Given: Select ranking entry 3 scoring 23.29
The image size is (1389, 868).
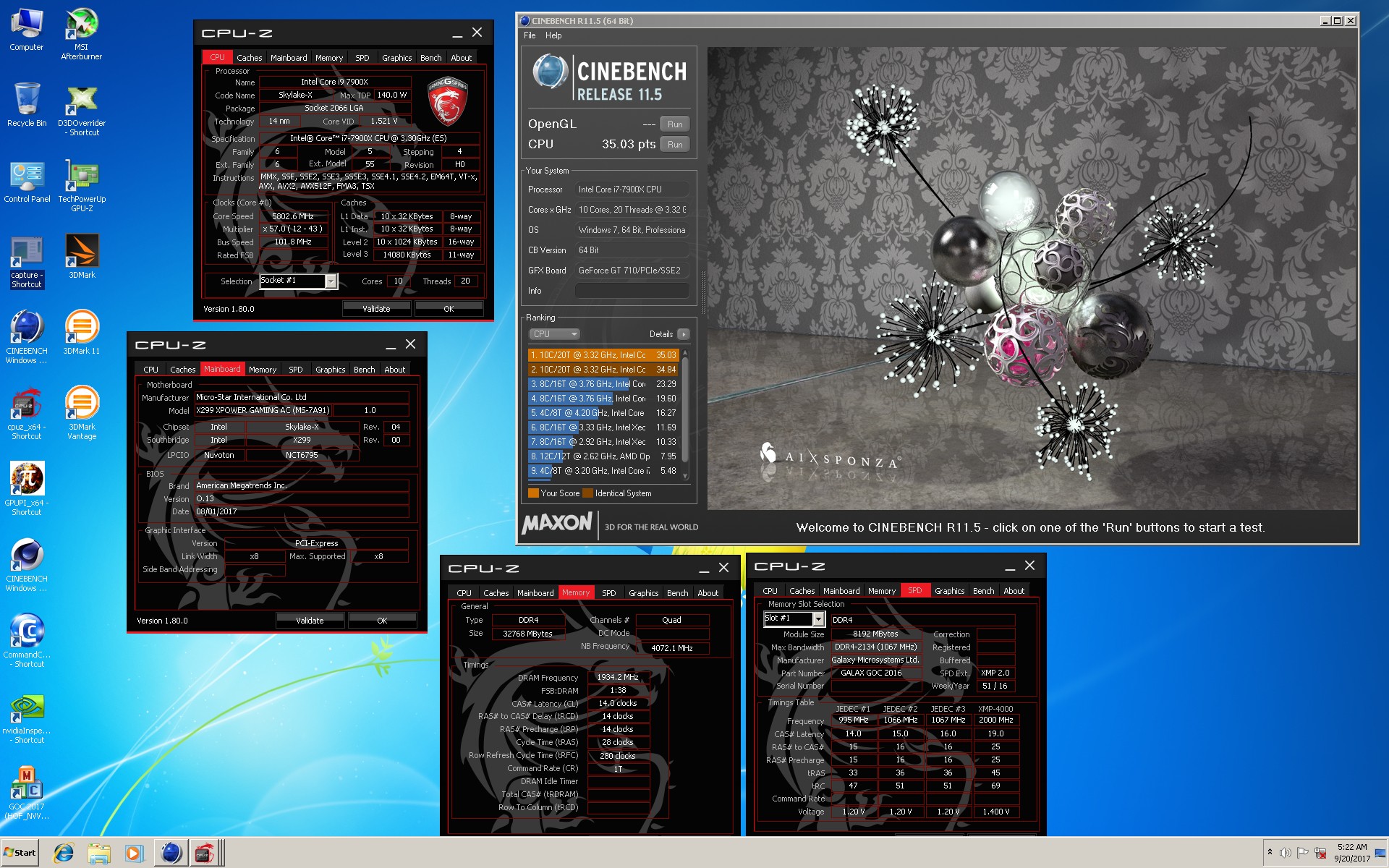Looking at the screenshot, I should pos(603,384).
